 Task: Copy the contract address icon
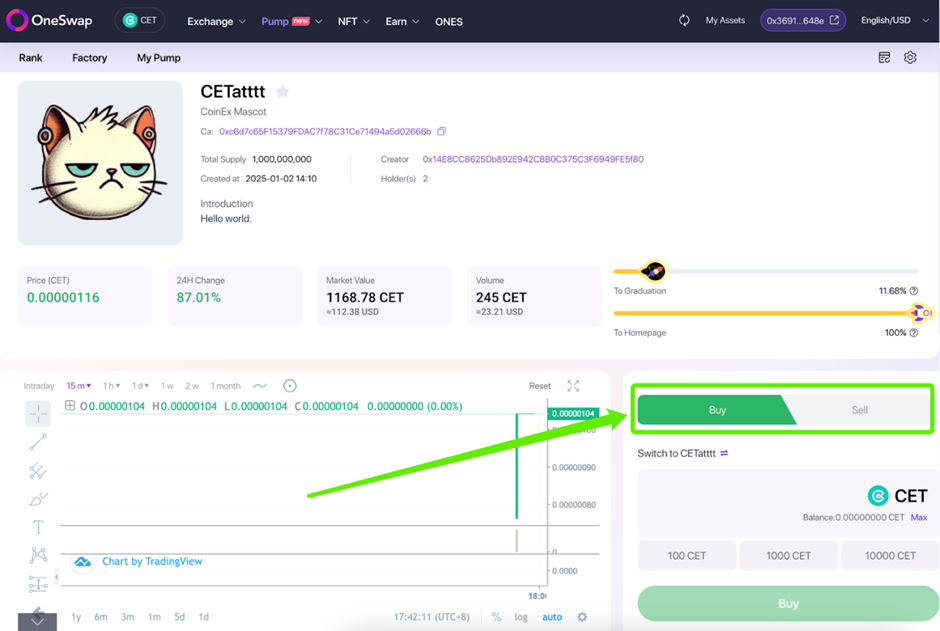[x=442, y=131]
